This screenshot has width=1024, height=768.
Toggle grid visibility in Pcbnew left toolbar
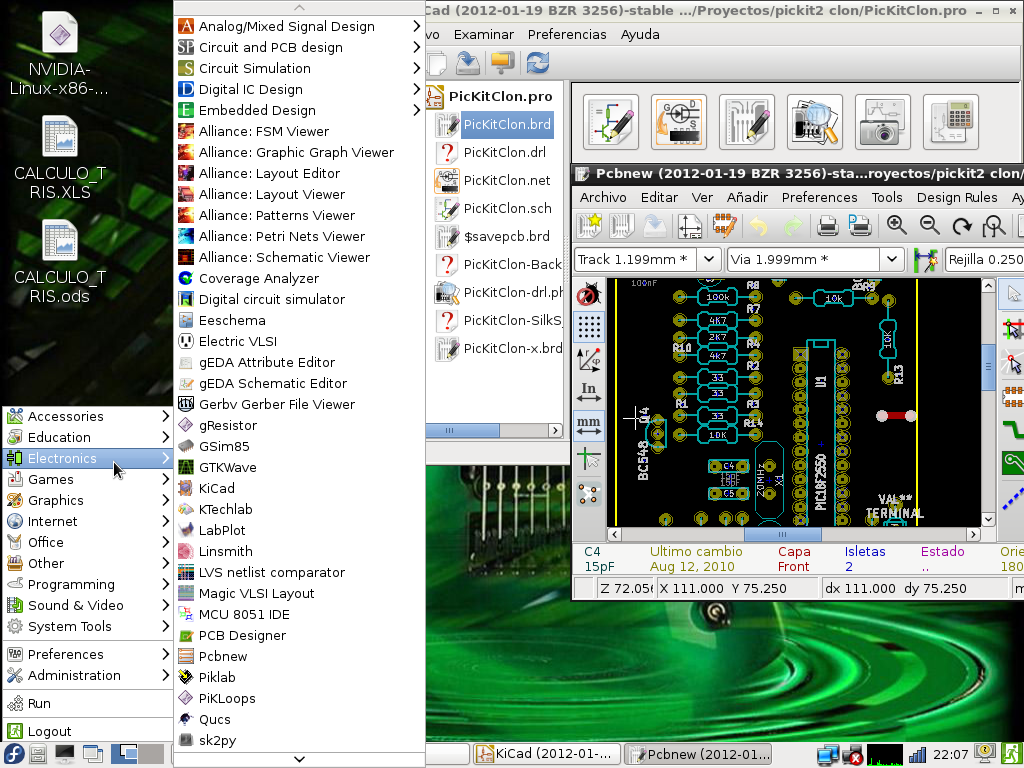coord(589,327)
